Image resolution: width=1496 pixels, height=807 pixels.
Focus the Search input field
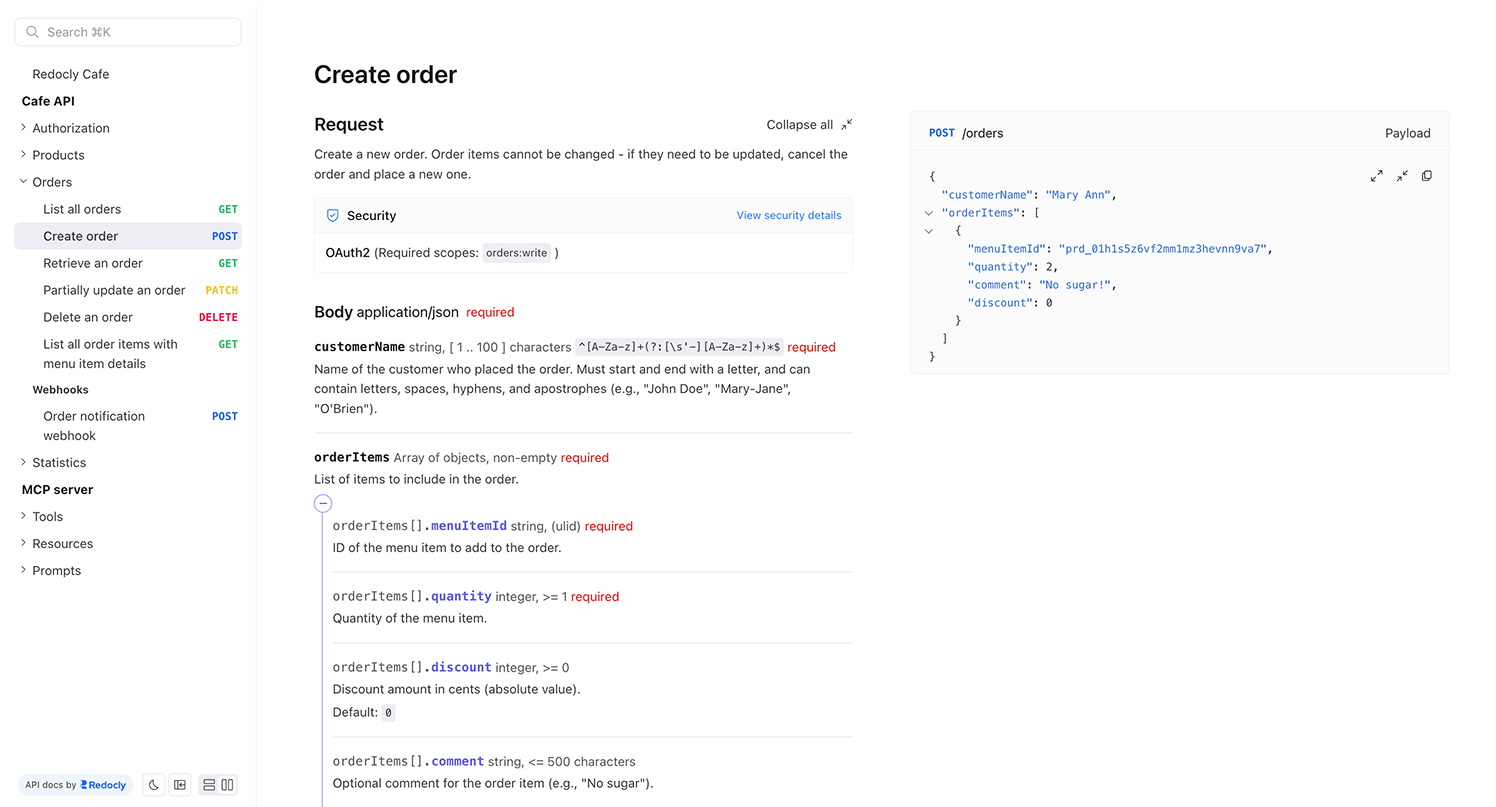tap(128, 32)
